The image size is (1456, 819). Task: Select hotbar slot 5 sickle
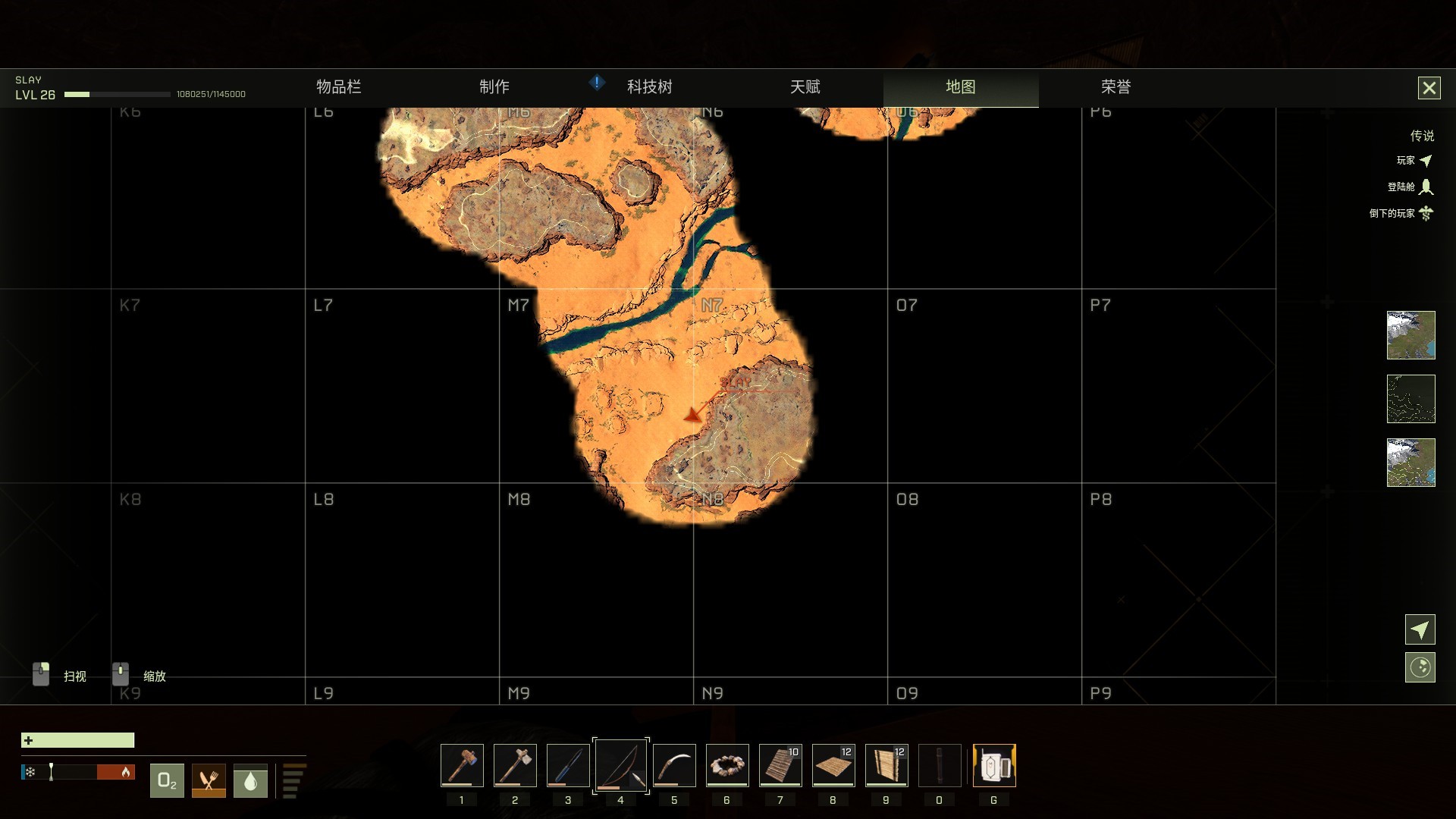click(x=674, y=765)
